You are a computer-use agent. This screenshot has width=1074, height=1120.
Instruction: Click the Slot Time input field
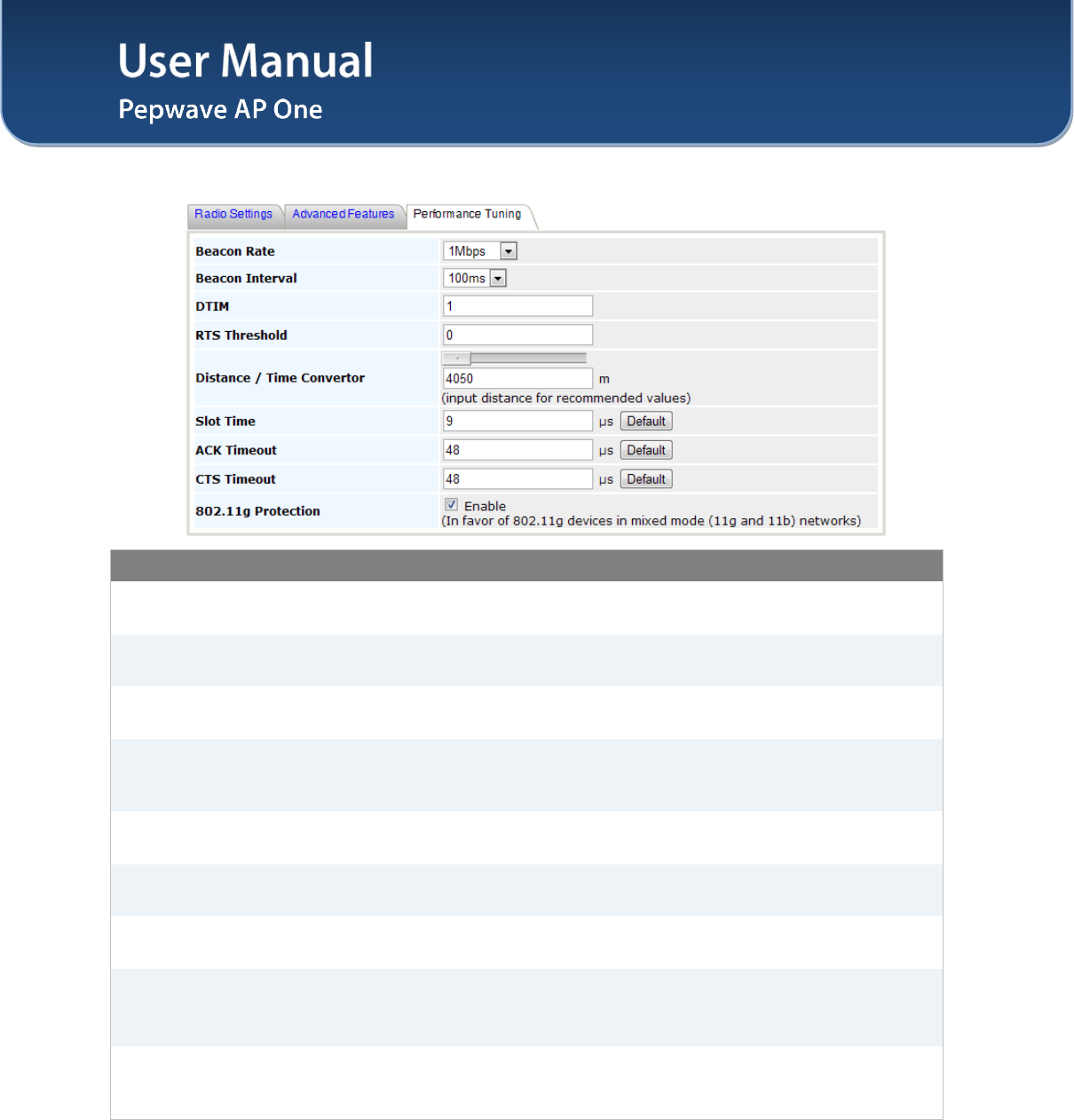(x=517, y=422)
